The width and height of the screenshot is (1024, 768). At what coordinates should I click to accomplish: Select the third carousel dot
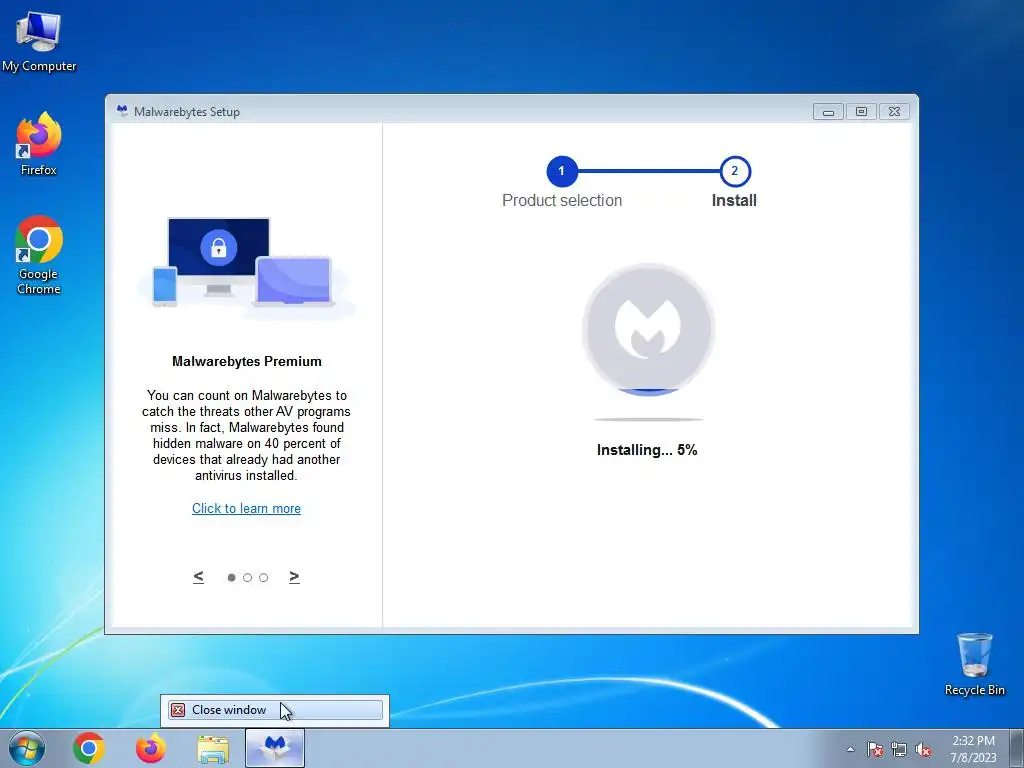point(263,577)
